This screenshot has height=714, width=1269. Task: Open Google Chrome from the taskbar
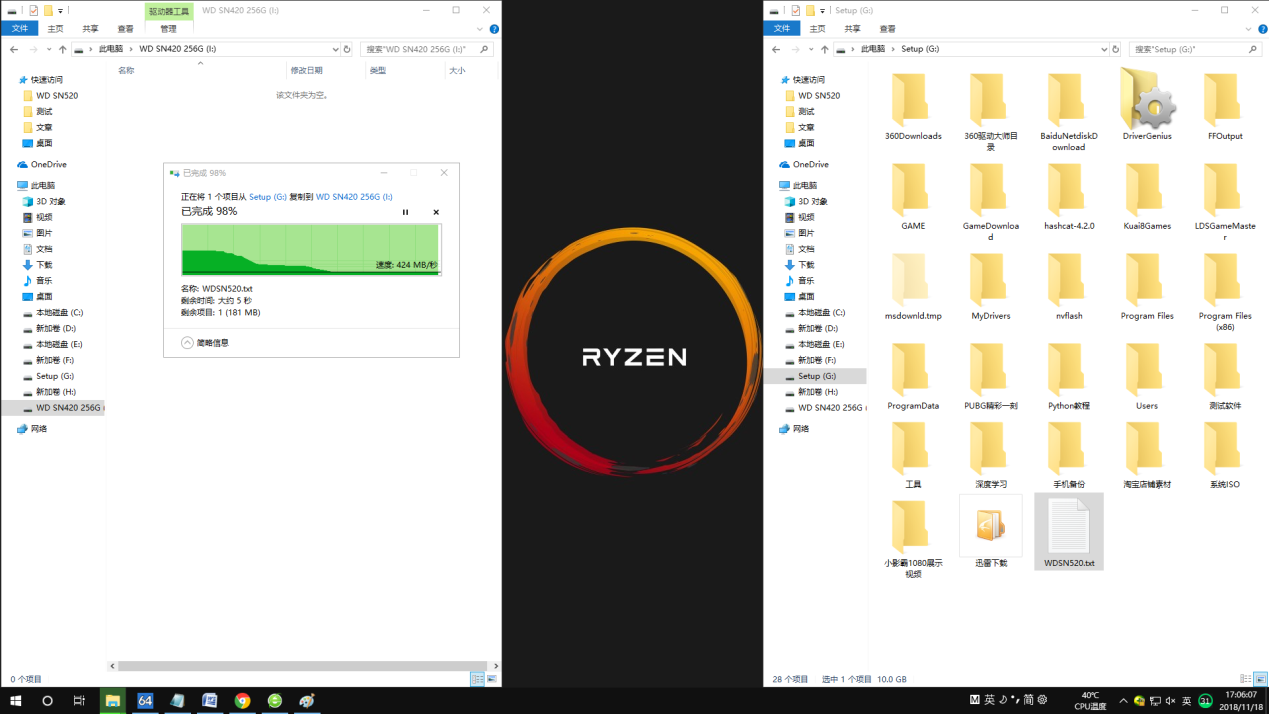[x=242, y=701]
